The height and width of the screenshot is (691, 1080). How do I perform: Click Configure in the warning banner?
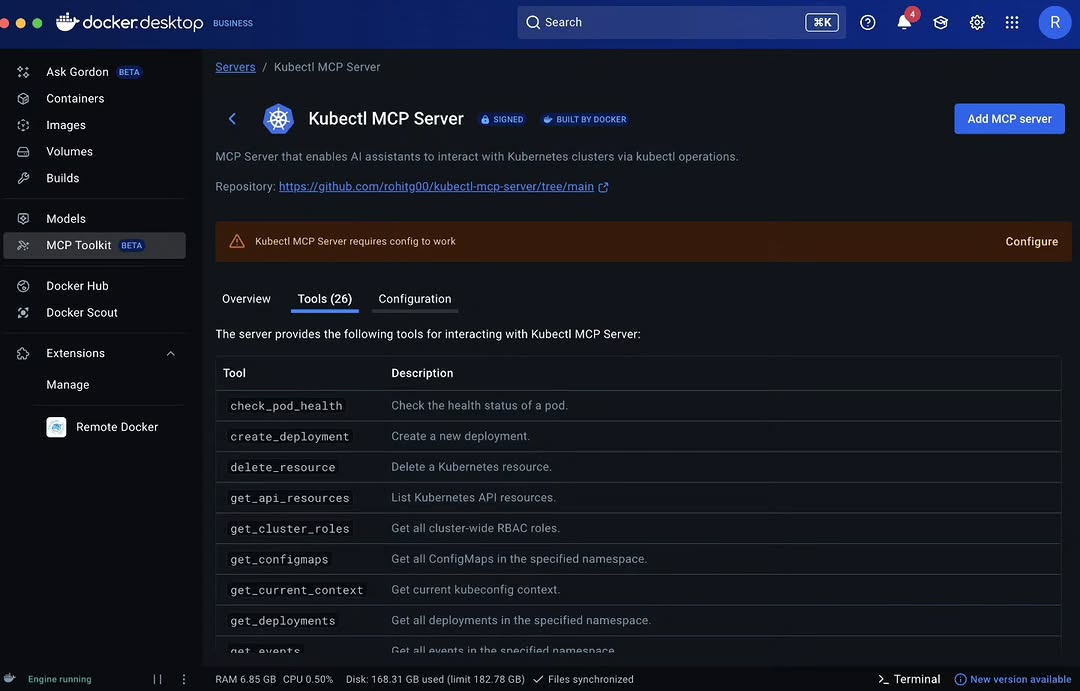tap(1031, 242)
